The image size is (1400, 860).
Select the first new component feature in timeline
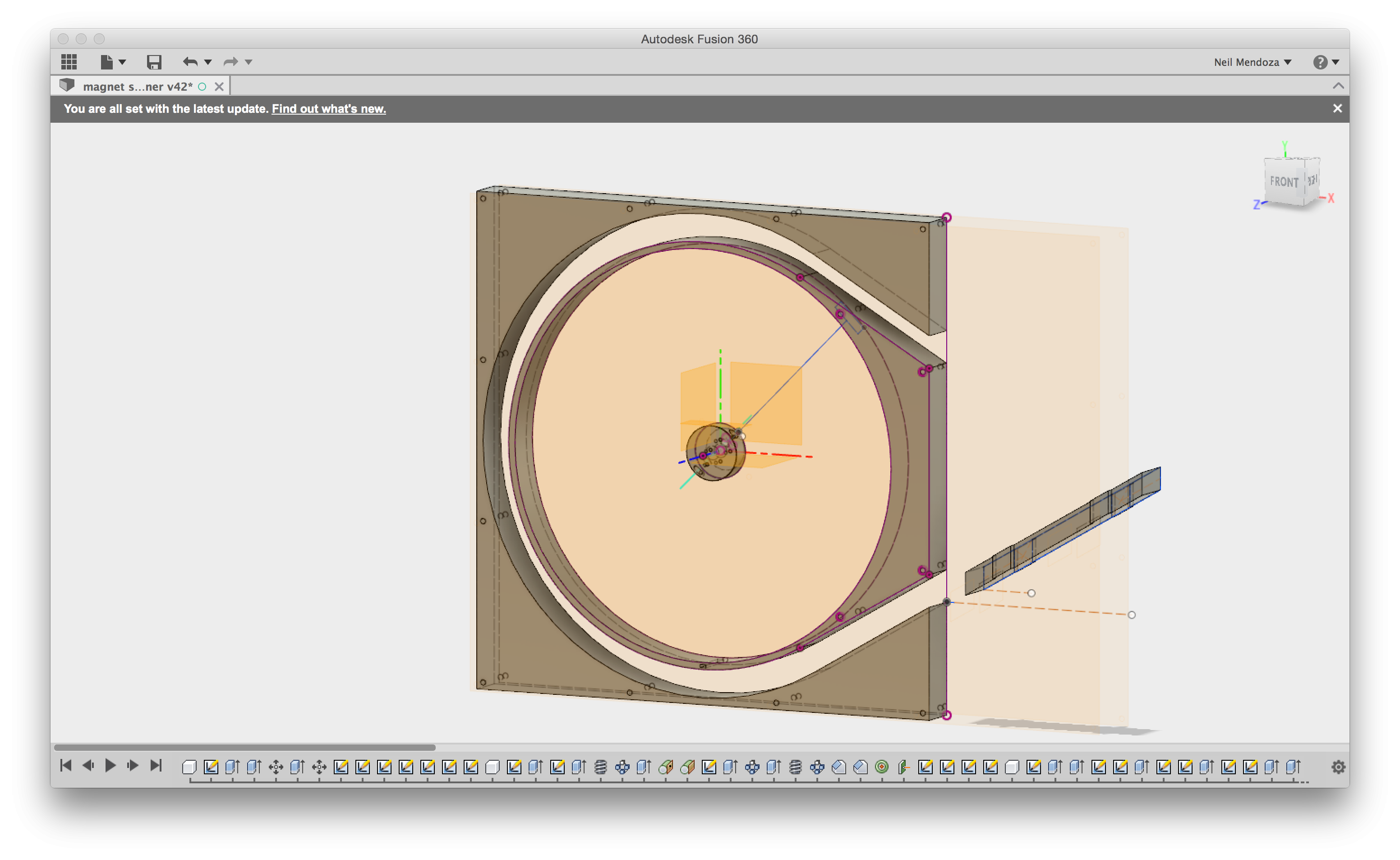(x=189, y=768)
